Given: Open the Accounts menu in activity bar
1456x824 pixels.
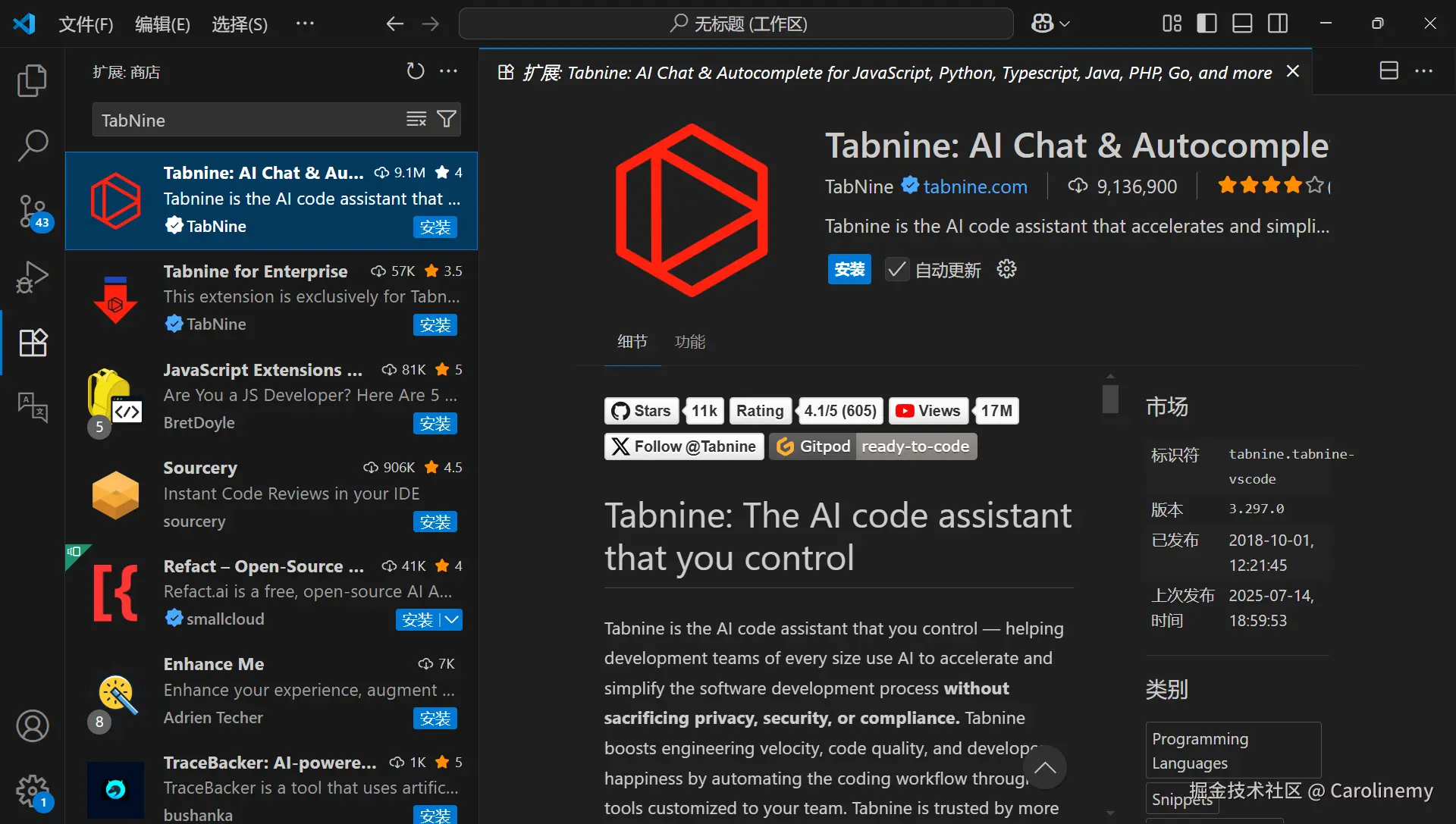Looking at the screenshot, I should pyautogui.click(x=33, y=726).
